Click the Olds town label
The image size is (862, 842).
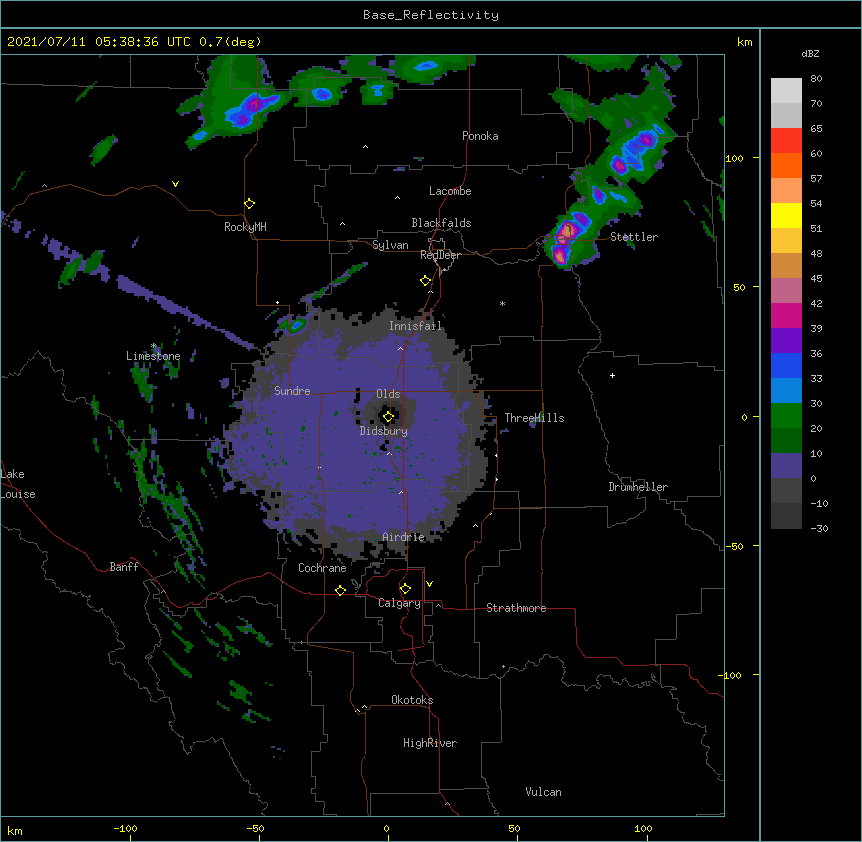click(388, 394)
